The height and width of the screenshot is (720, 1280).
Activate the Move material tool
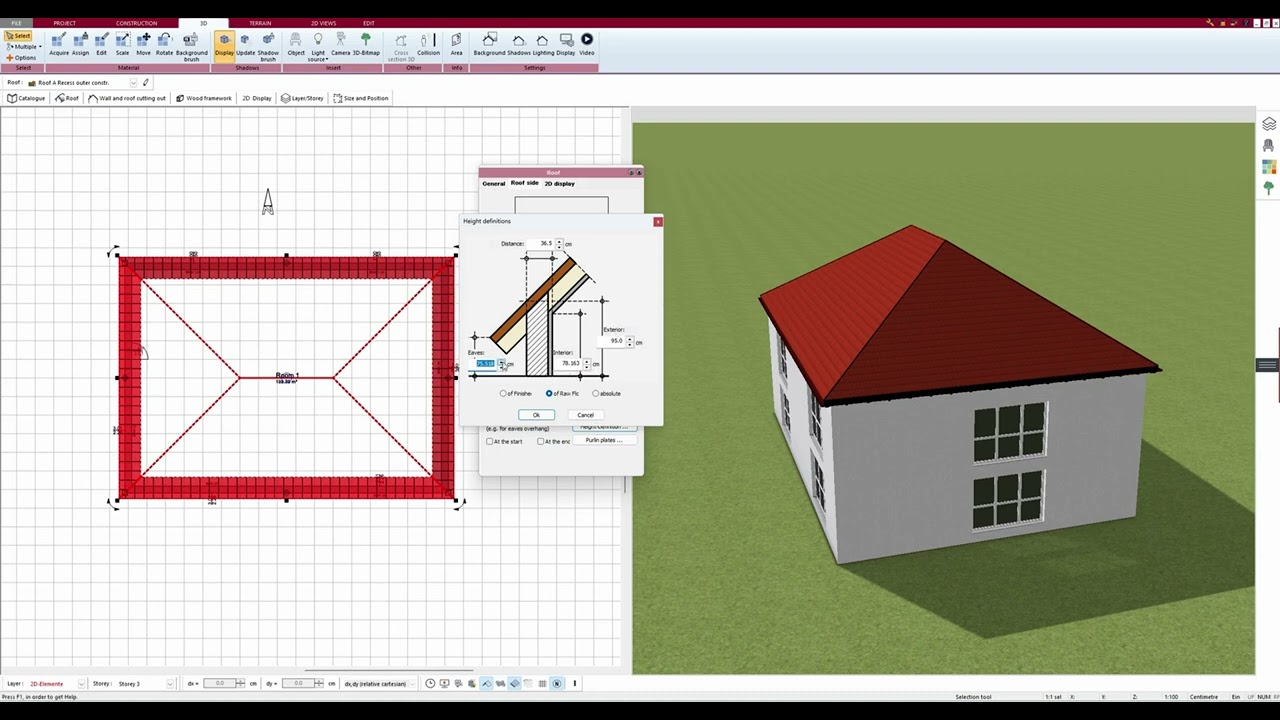point(143,43)
